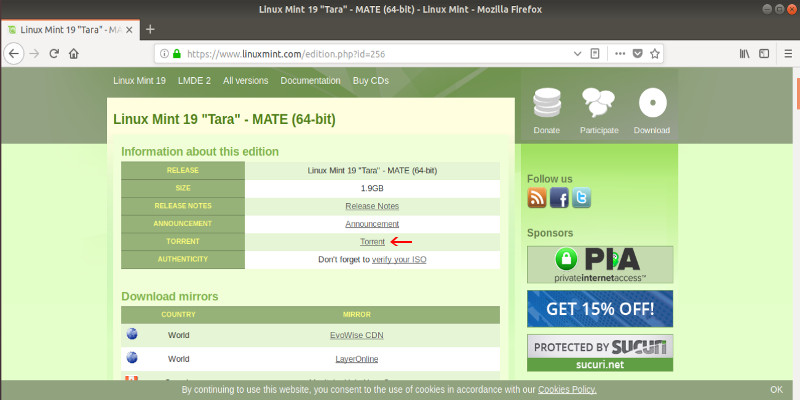The width and height of the screenshot is (800, 400).
Task: Open the Library bookmarks icon
Action: point(744,54)
